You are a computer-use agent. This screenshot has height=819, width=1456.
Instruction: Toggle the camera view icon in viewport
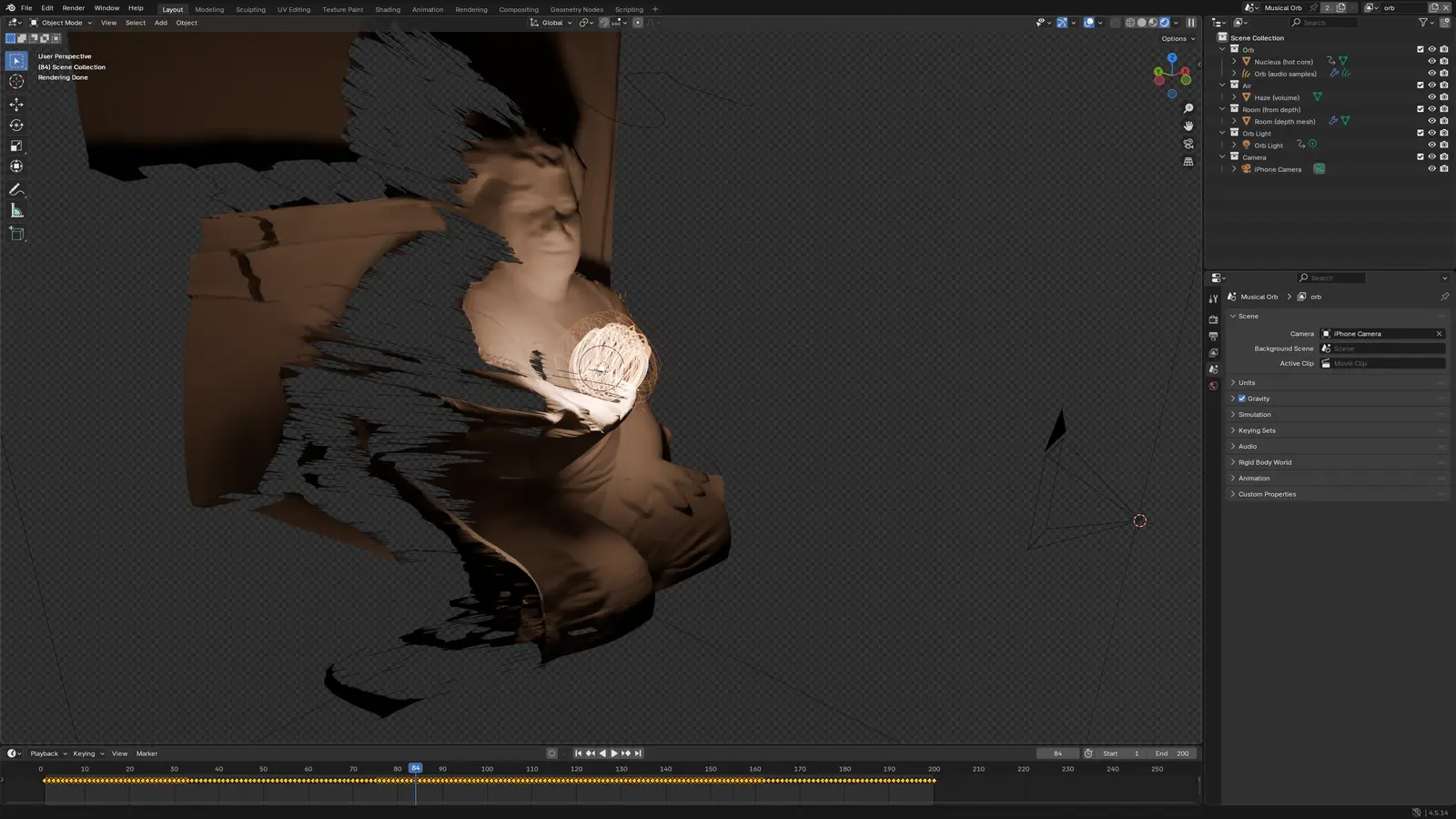click(x=1188, y=144)
